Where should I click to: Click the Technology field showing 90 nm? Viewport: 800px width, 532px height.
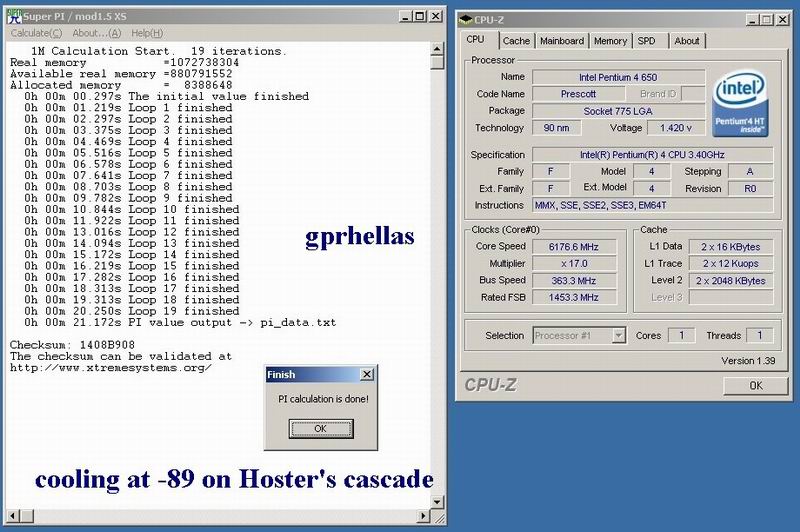556,128
